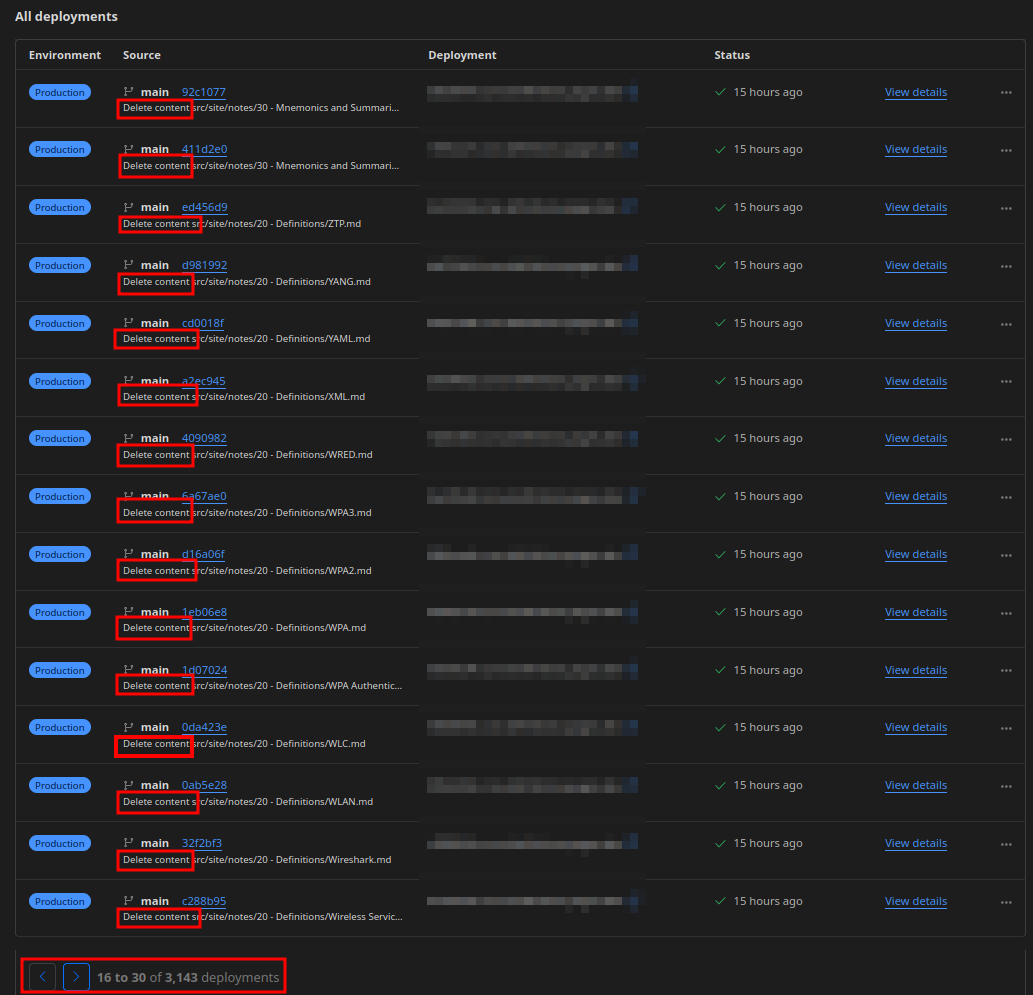Open the ellipsis menu for the c288b95 deployment
The image size is (1033, 995).
pyautogui.click(x=1006, y=901)
